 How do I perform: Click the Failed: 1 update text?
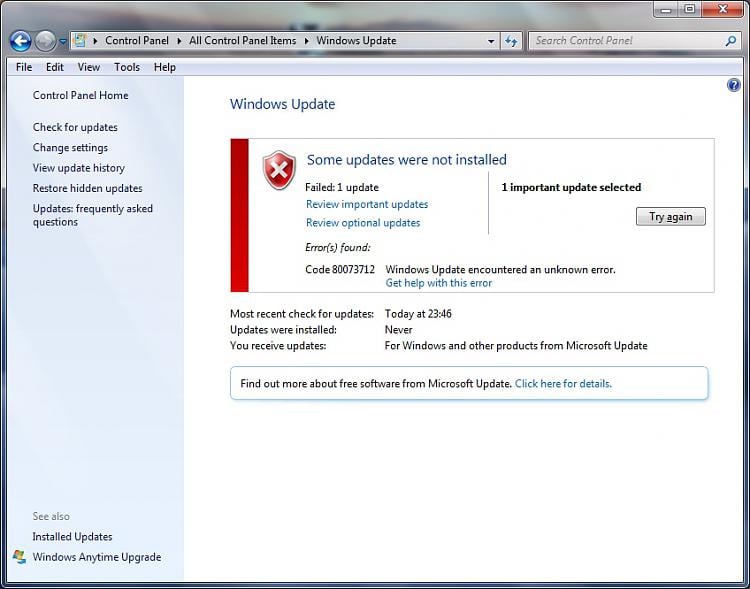pyautogui.click(x=342, y=188)
